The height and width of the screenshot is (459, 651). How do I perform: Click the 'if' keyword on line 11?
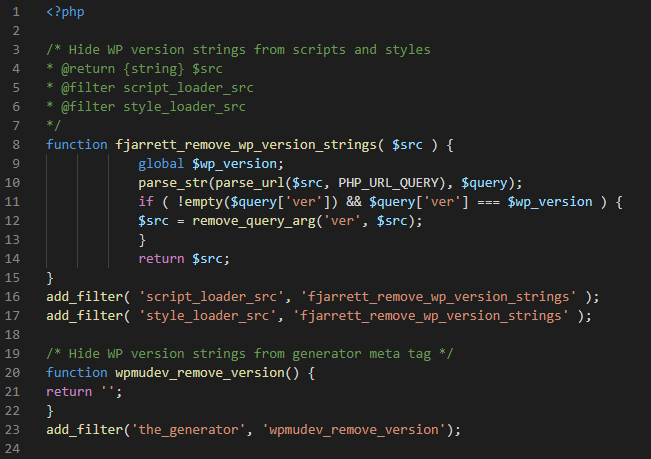(146, 202)
